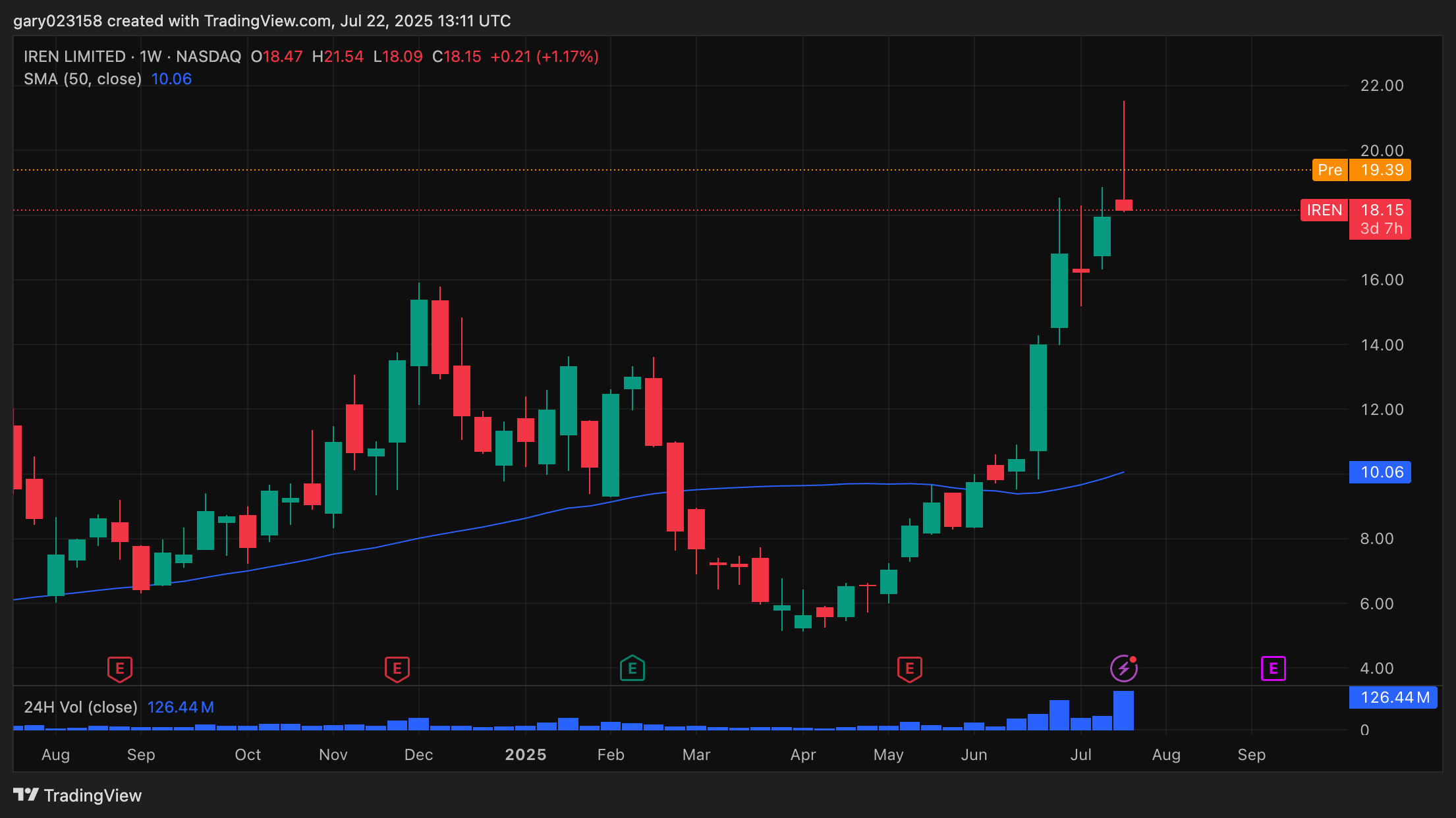
Task: Click the chart attribution text at the top
Action: click(262, 21)
